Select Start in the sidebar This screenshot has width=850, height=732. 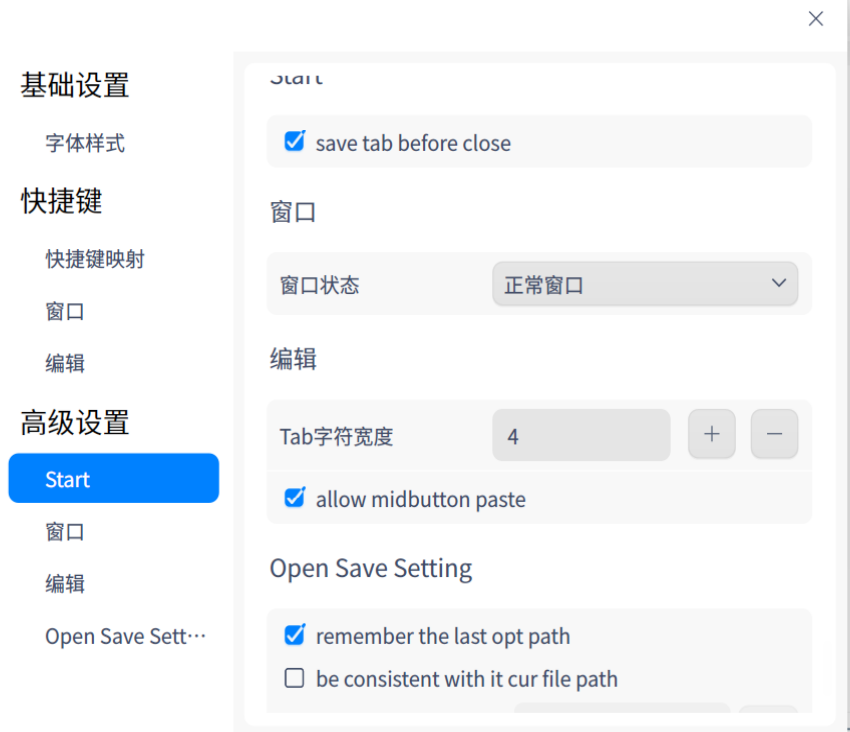[113, 479]
